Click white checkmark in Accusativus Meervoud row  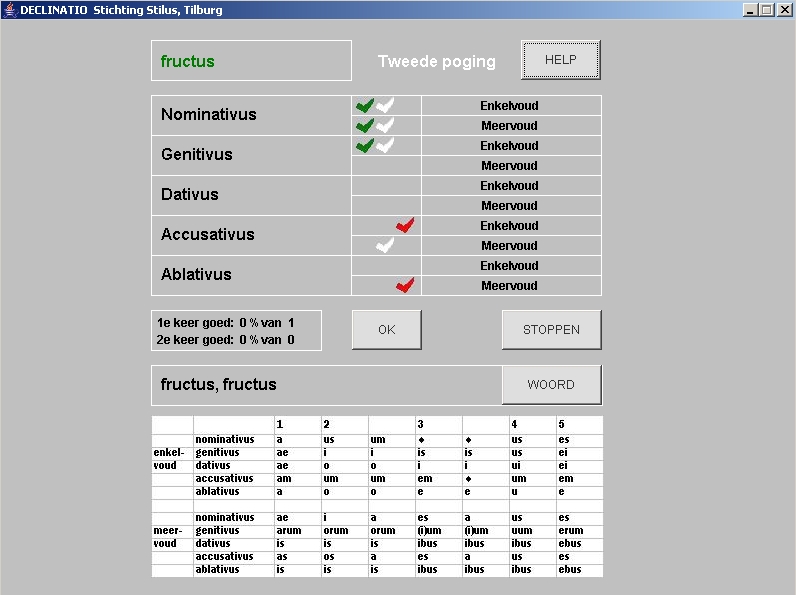tap(385, 245)
